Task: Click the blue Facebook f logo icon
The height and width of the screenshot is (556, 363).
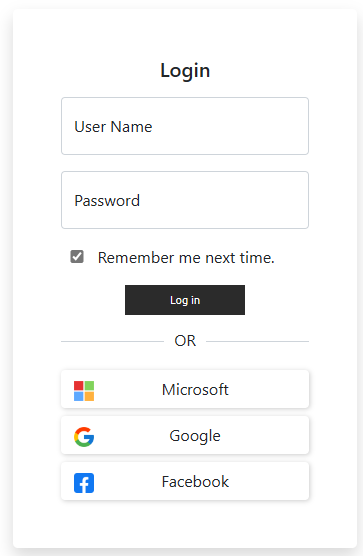Action: pos(84,483)
